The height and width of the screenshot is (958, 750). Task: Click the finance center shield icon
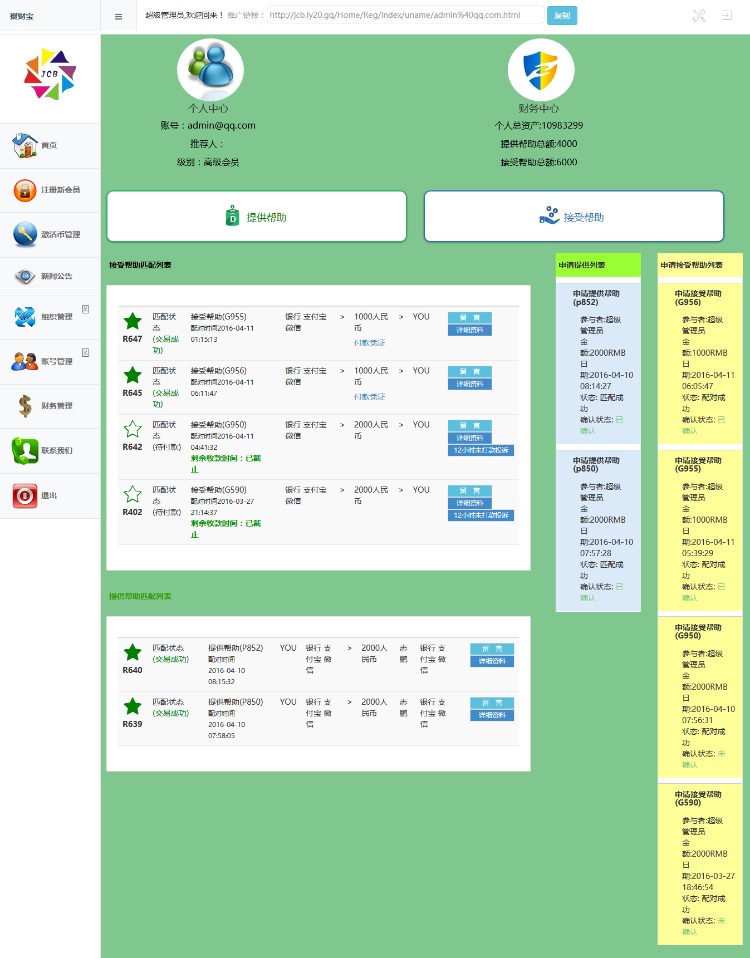point(541,69)
